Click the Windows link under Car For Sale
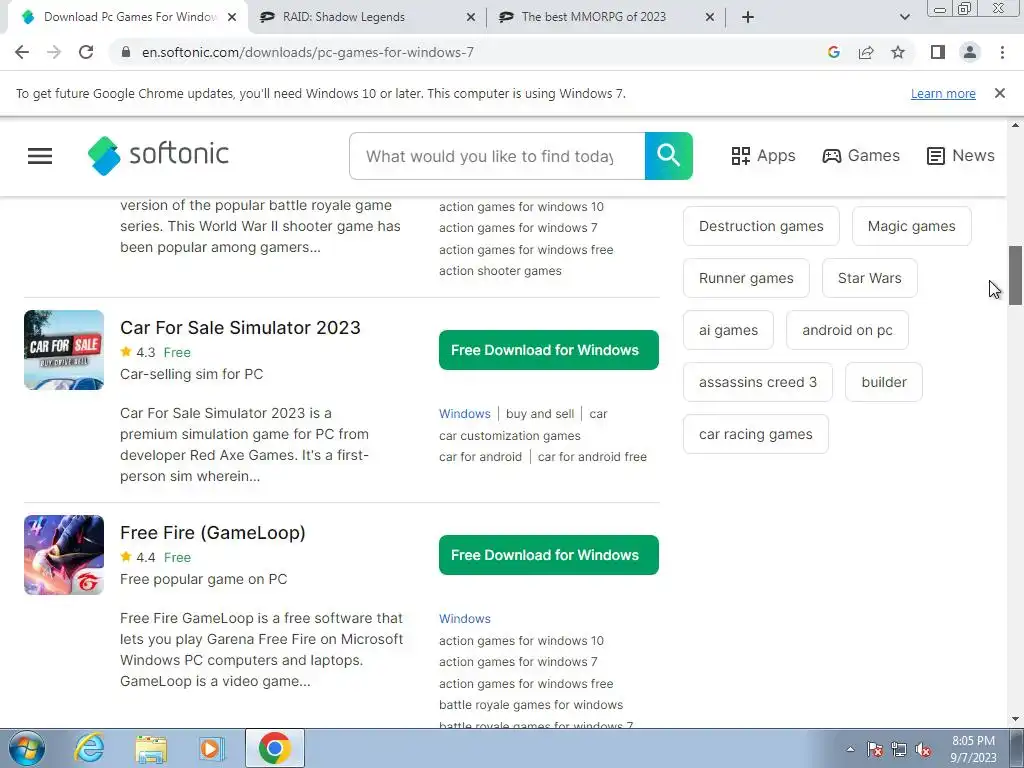Image resolution: width=1024 pixels, height=768 pixels. [464, 413]
